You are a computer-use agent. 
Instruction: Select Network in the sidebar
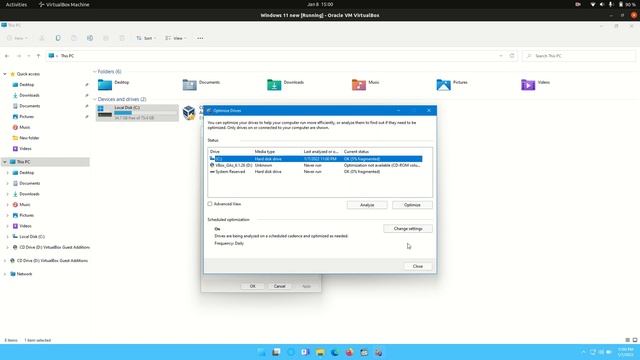[24, 274]
